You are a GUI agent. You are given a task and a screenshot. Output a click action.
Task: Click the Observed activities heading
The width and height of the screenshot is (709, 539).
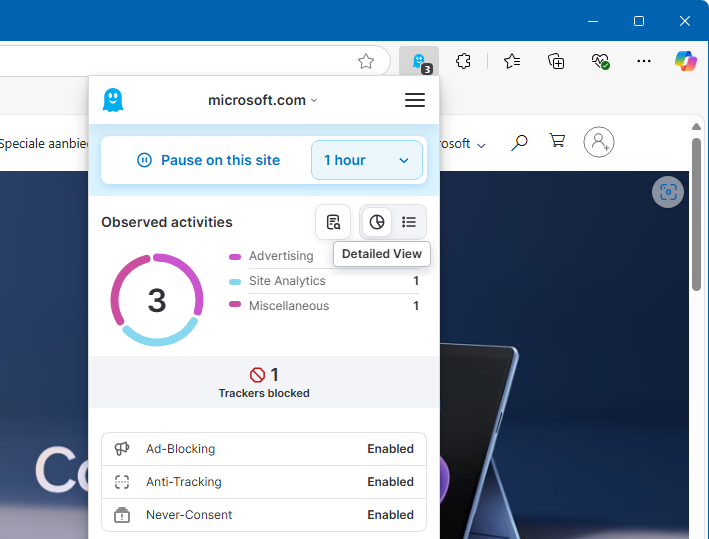point(166,222)
